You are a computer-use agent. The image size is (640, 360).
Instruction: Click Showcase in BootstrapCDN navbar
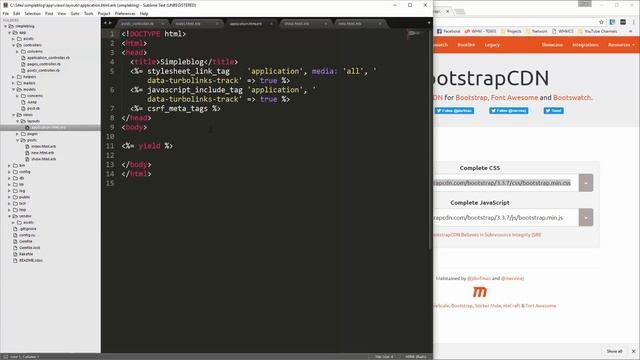tap(552, 45)
